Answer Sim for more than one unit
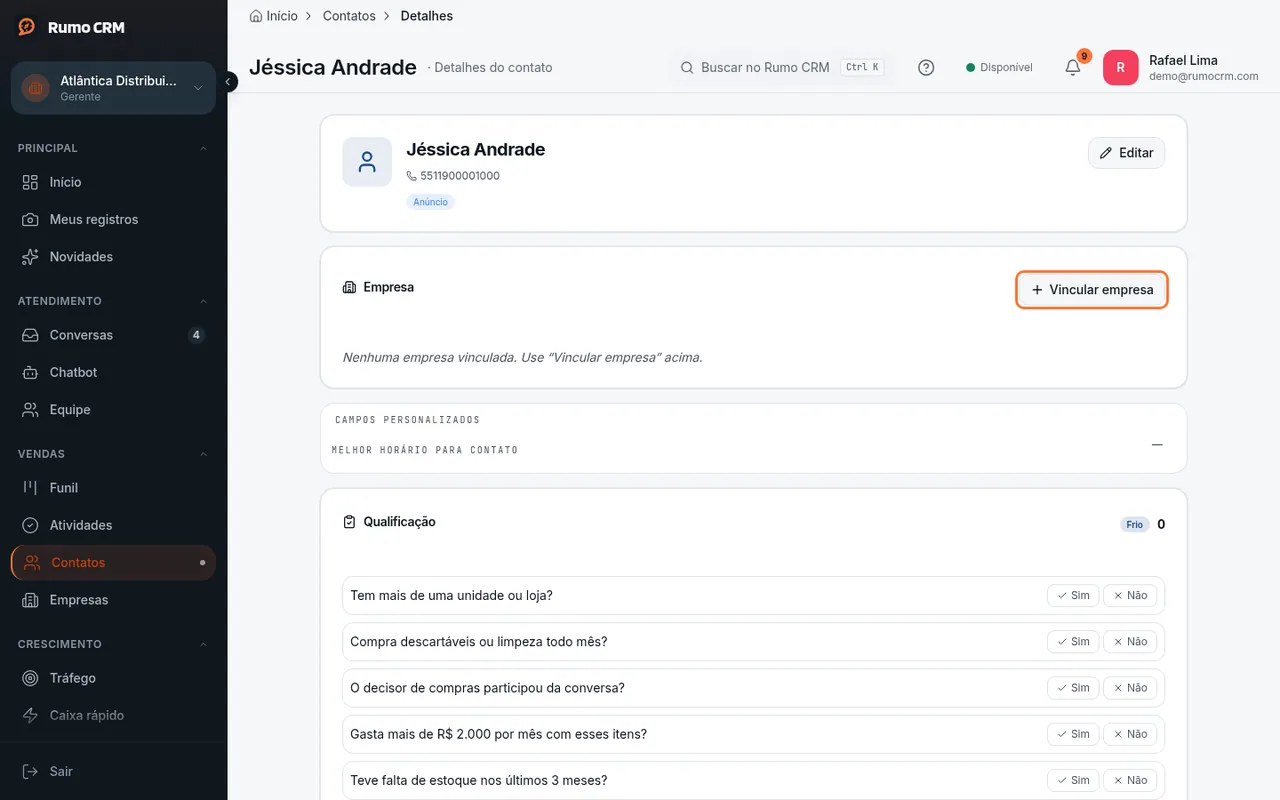The width and height of the screenshot is (1280, 800). point(1073,595)
